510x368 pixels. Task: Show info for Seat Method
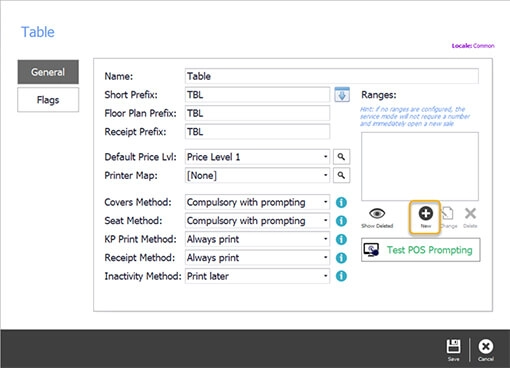pyautogui.click(x=341, y=221)
